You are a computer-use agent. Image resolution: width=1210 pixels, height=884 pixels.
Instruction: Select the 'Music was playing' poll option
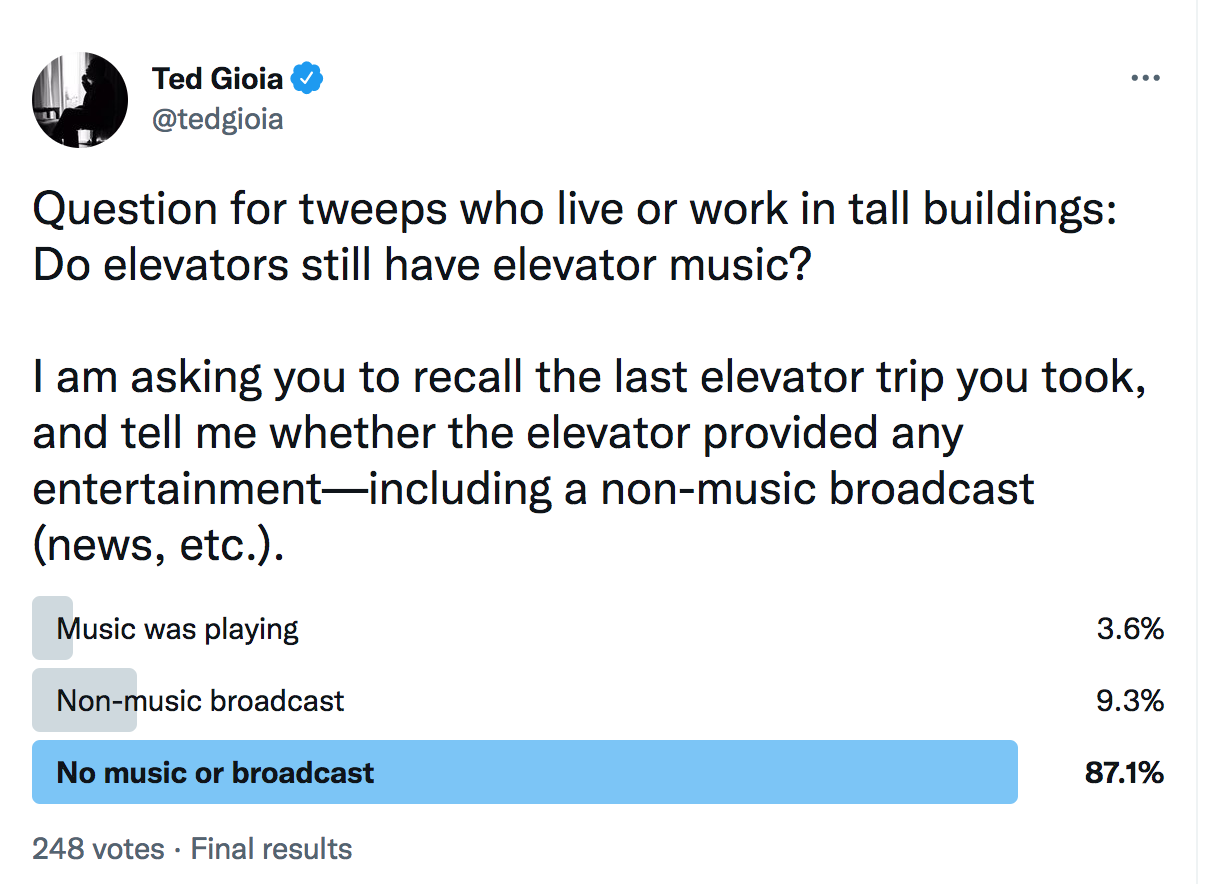coord(178,628)
